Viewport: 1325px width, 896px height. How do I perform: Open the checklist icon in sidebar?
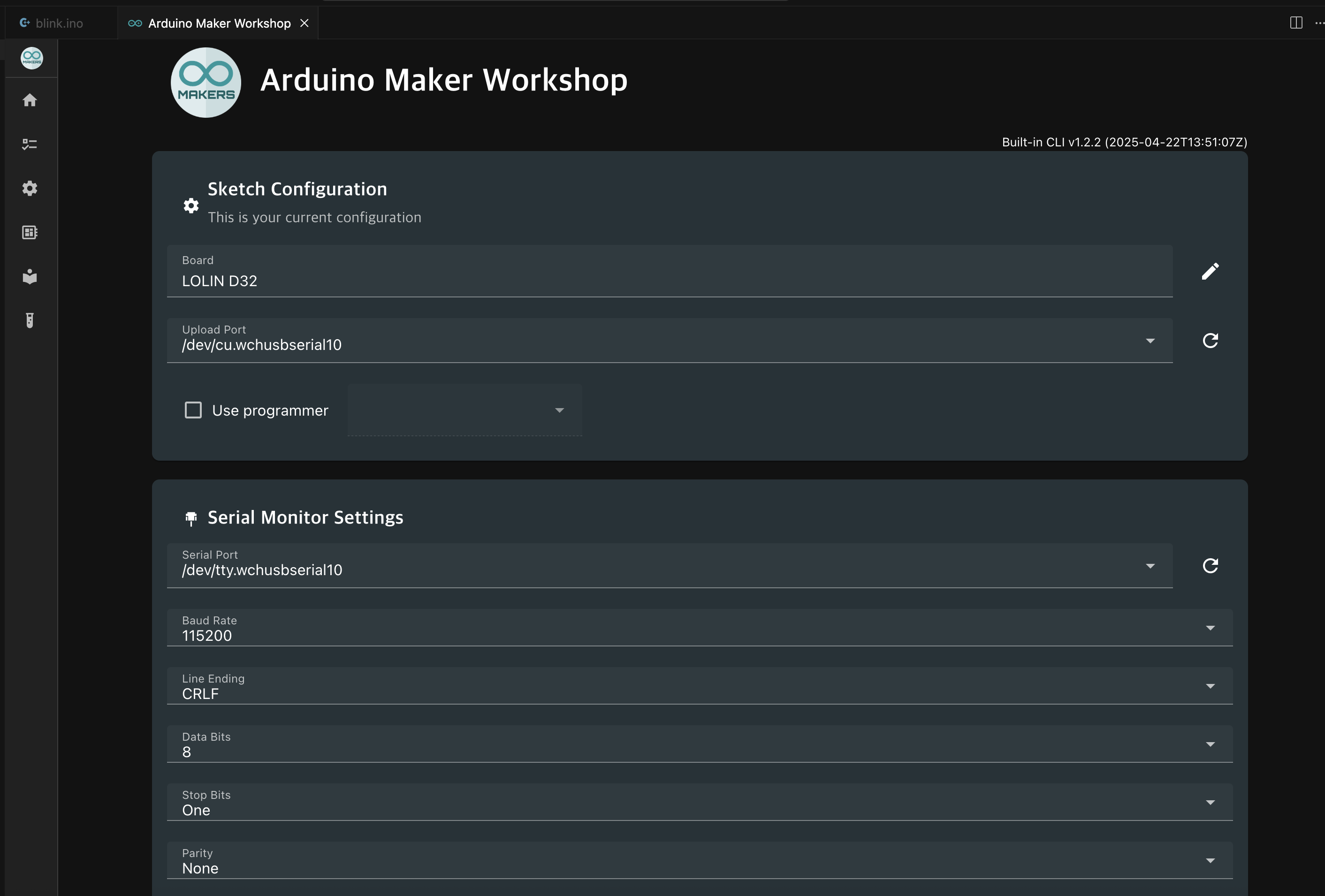(x=30, y=144)
